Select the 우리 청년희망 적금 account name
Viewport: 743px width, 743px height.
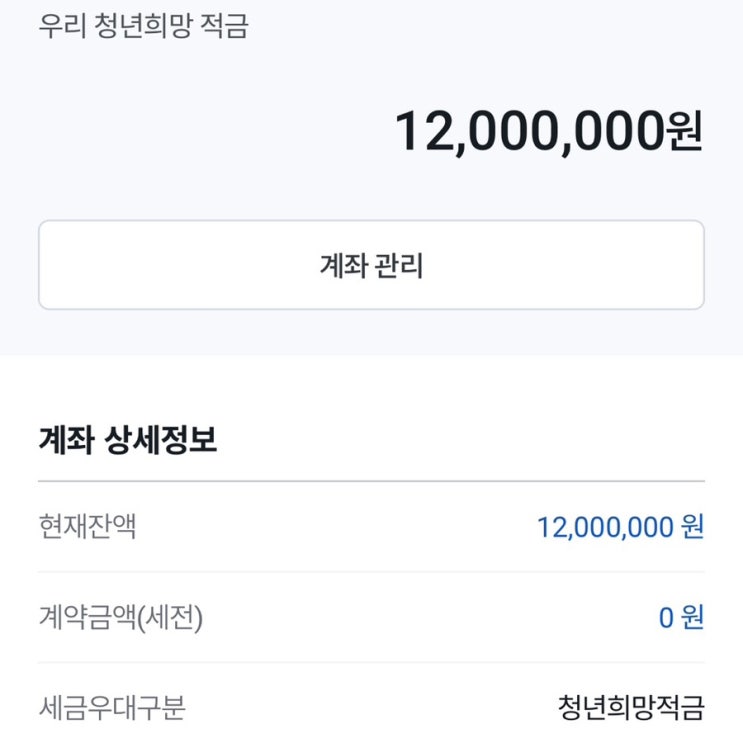pos(143,26)
